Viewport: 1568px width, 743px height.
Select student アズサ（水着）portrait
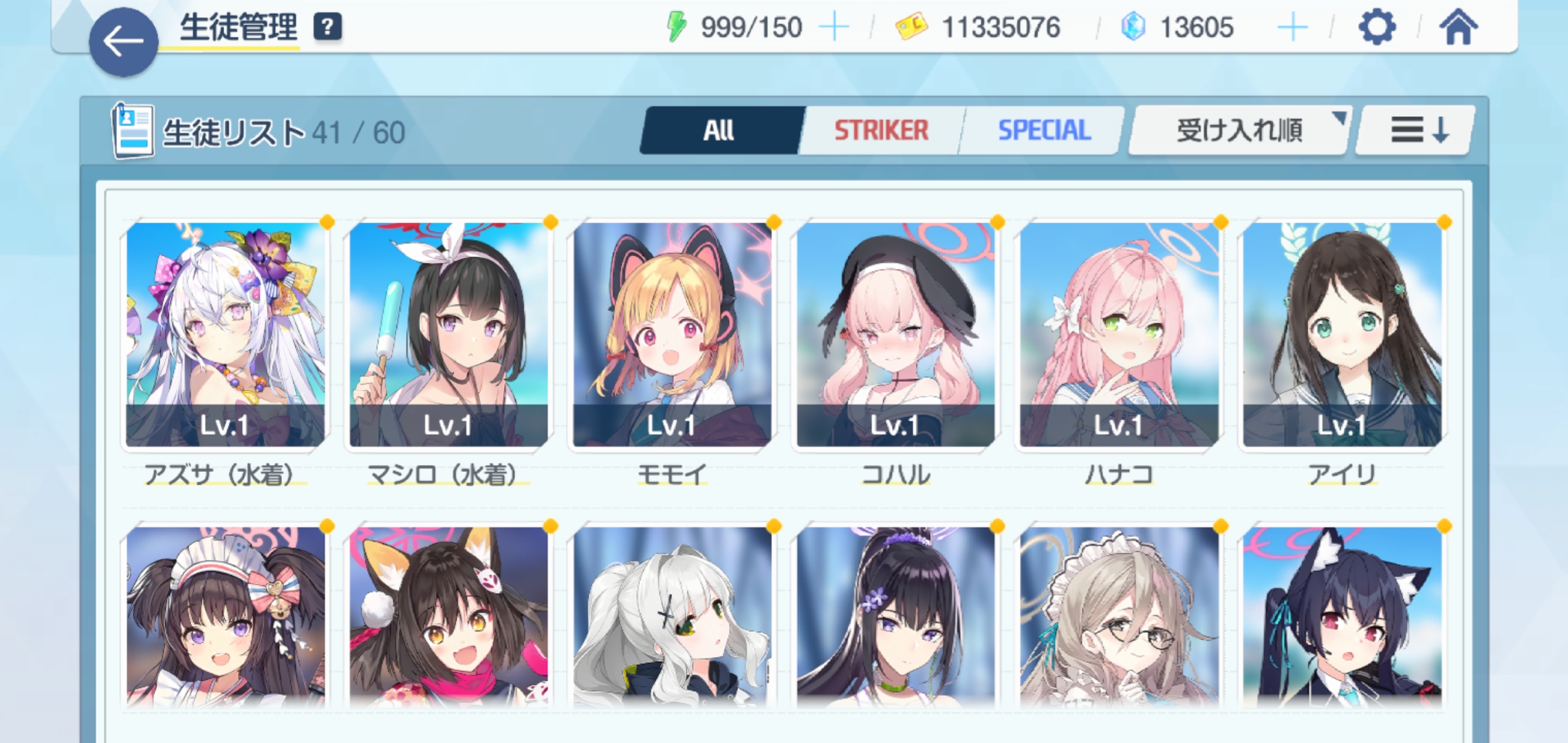tap(226, 334)
